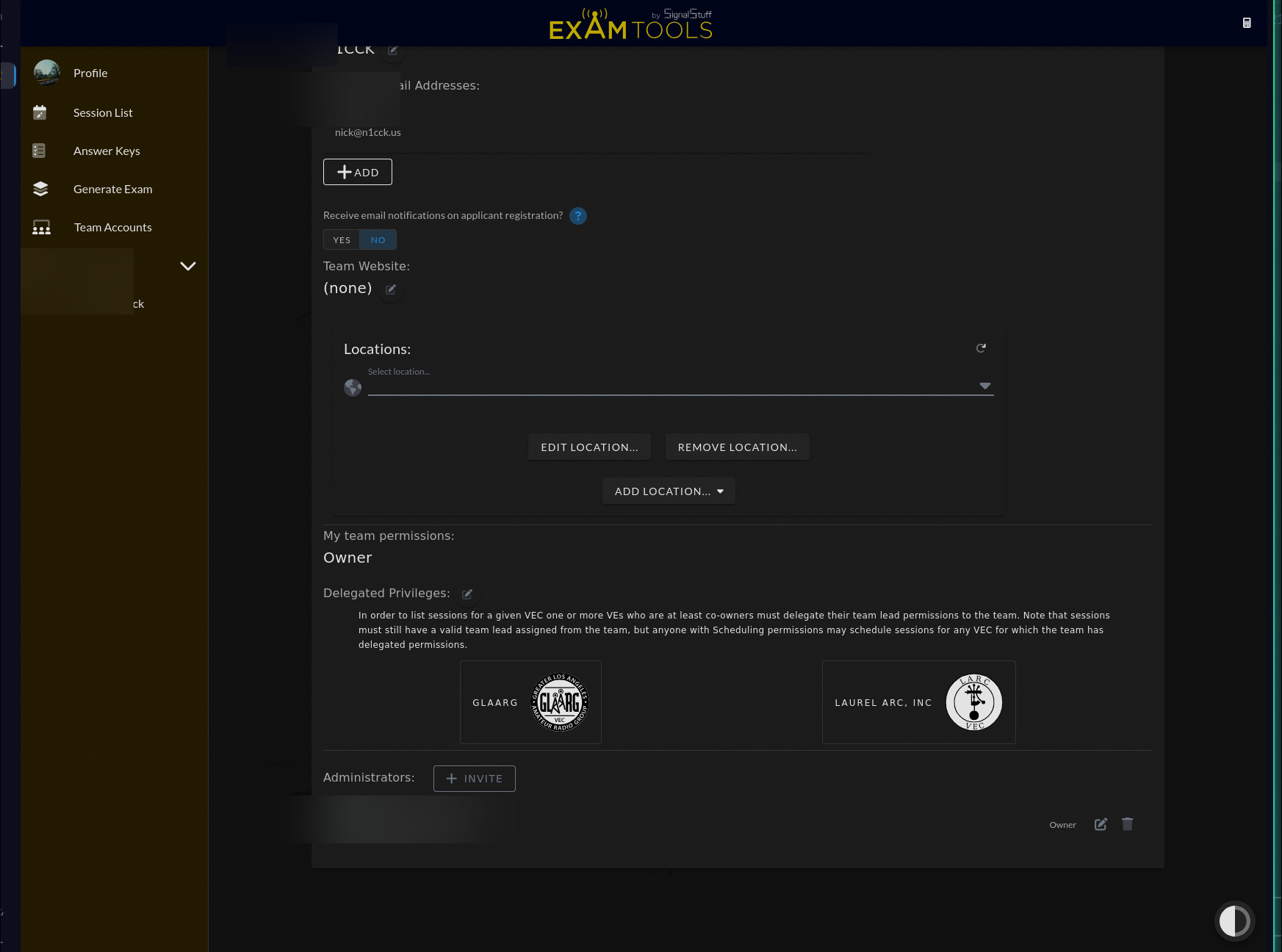Open the calculator icon in header
The width and height of the screenshot is (1282, 952).
(1247, 23)
